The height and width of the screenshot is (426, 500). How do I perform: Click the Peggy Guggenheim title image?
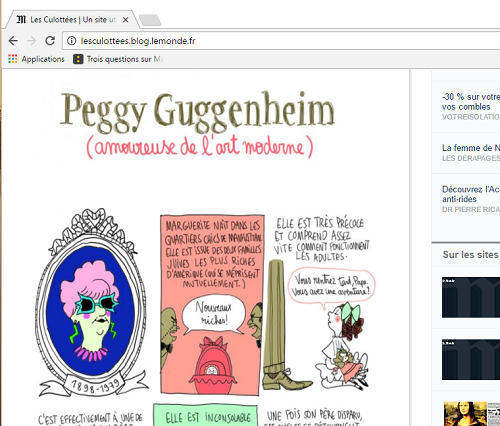coord(197,112)
